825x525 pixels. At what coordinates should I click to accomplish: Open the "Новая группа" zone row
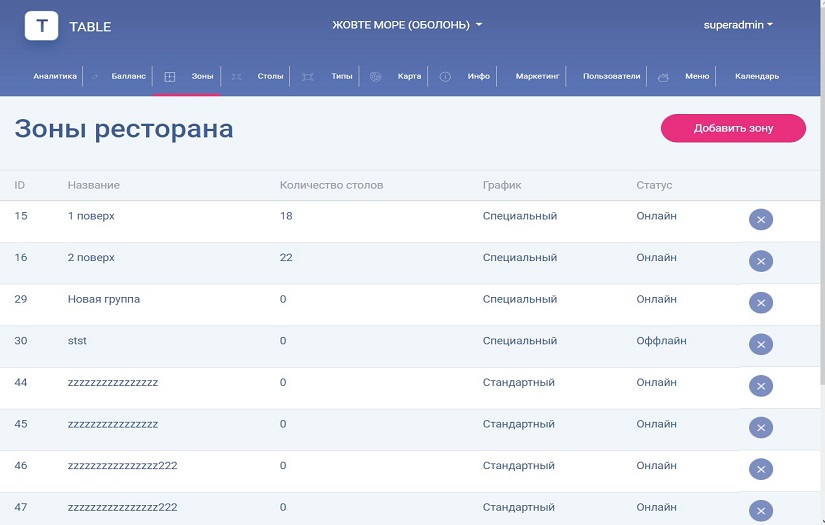tap(410, 305)
